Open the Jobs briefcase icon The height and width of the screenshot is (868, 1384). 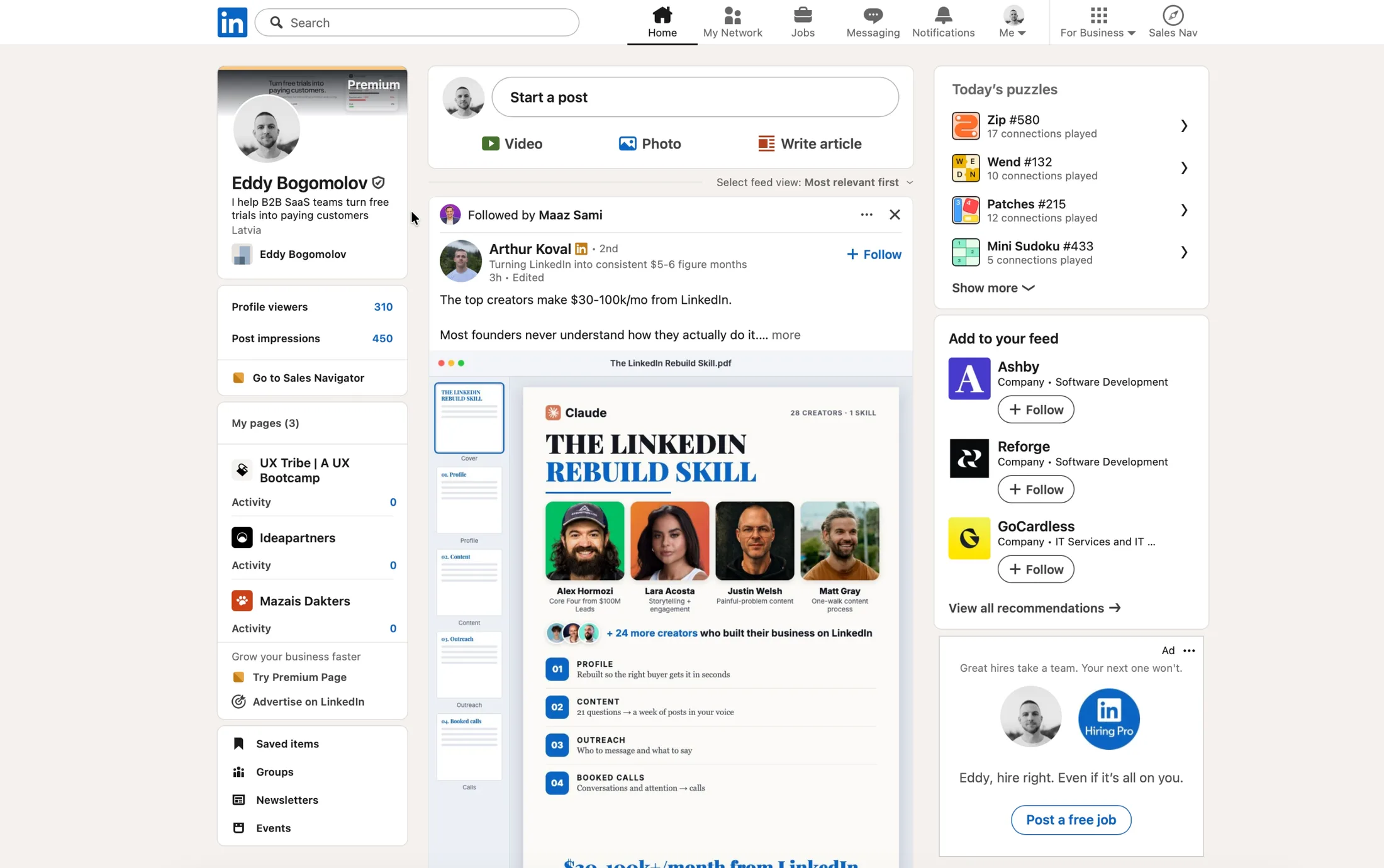pos(803,14)
